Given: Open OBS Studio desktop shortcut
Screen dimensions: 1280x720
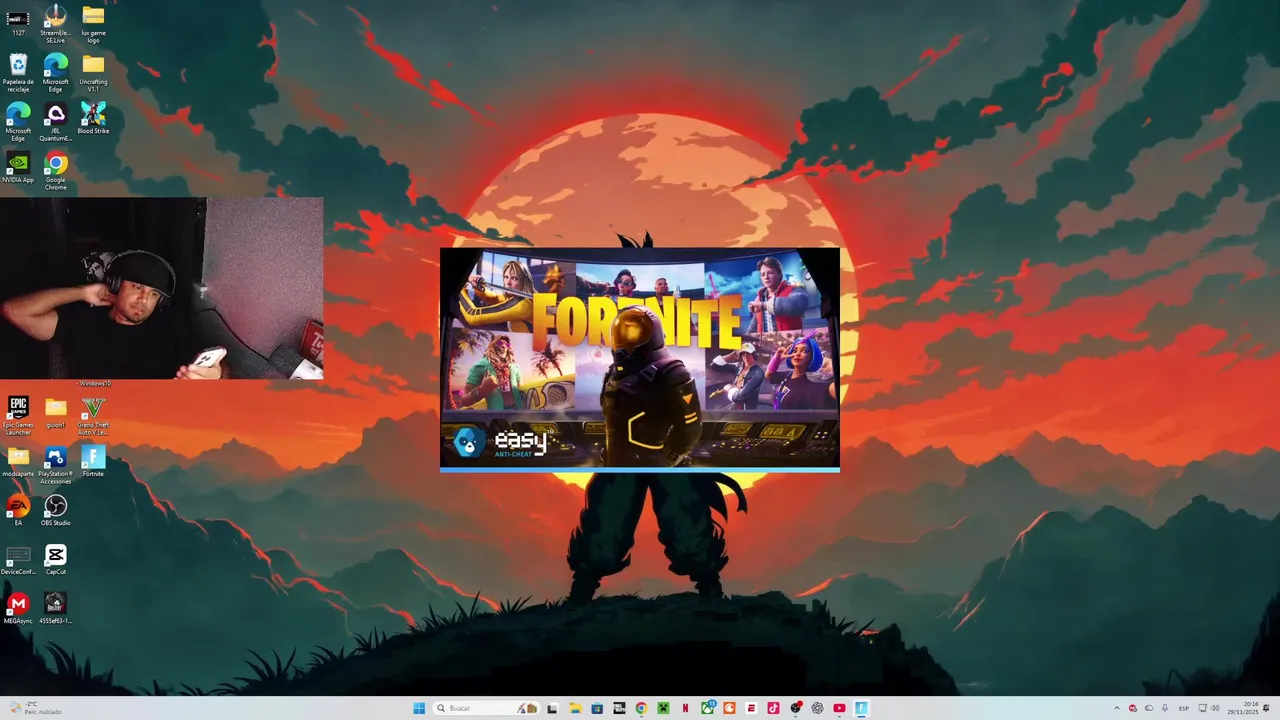Looking at the screenshot, I should (x=55, y=510).
